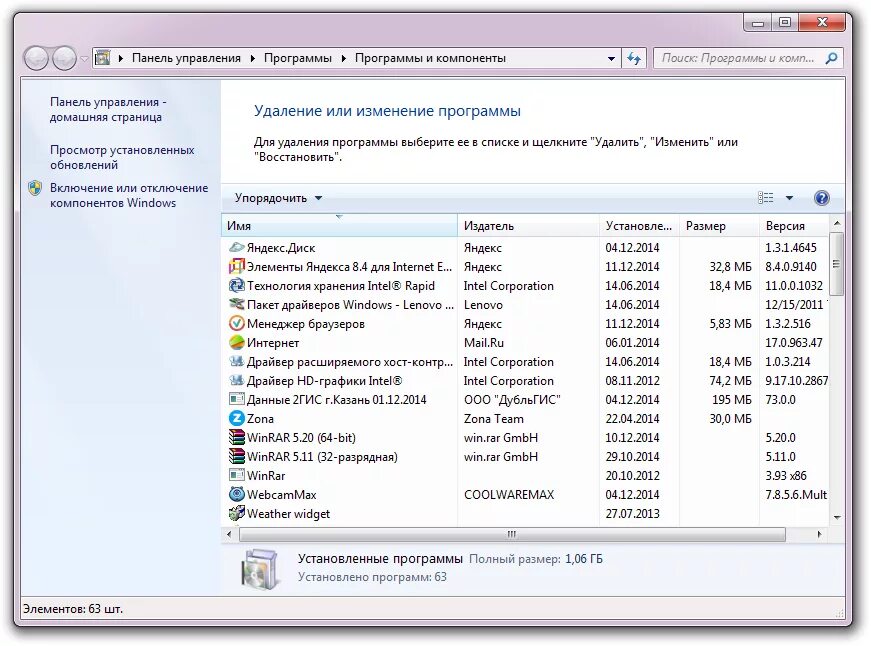Screen dimensions: 871x646
Task: Click the view mode icon
Action: (x=765, y=198)
